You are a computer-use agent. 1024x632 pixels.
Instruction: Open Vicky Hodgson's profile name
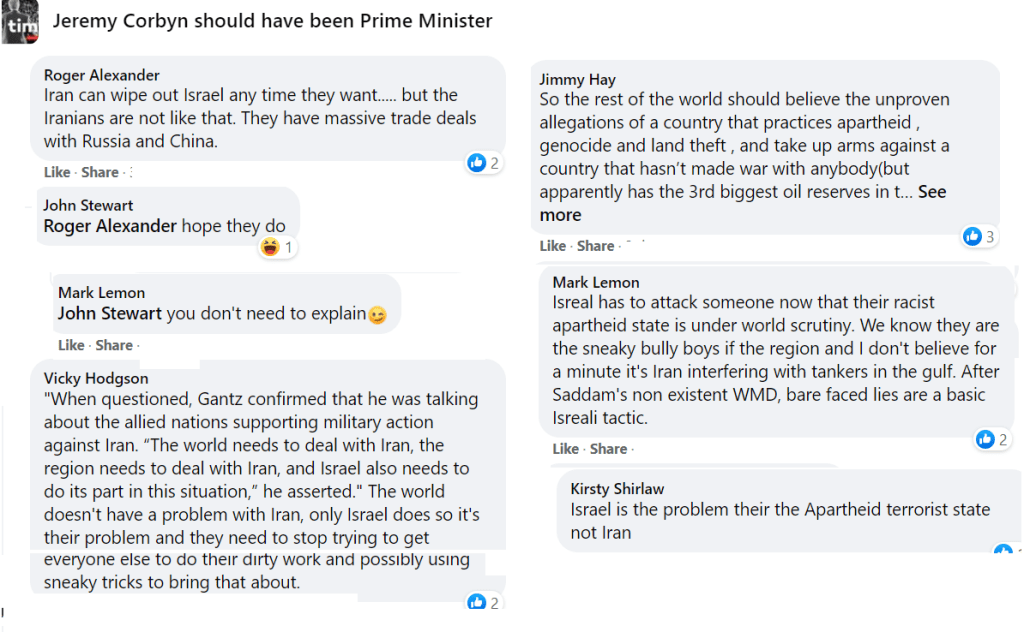[96, 378]
